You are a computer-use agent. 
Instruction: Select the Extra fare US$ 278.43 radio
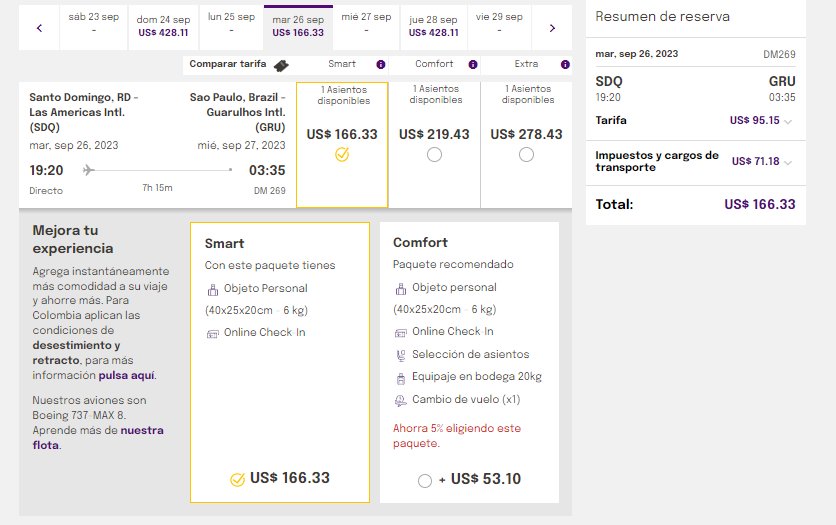(x=526, y=155)
